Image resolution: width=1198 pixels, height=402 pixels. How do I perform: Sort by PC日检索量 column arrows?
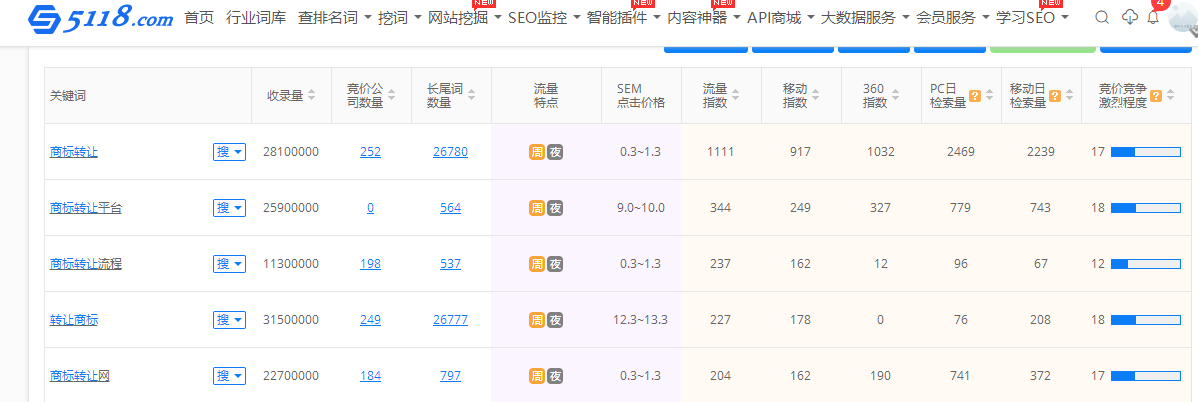point(990,96)
